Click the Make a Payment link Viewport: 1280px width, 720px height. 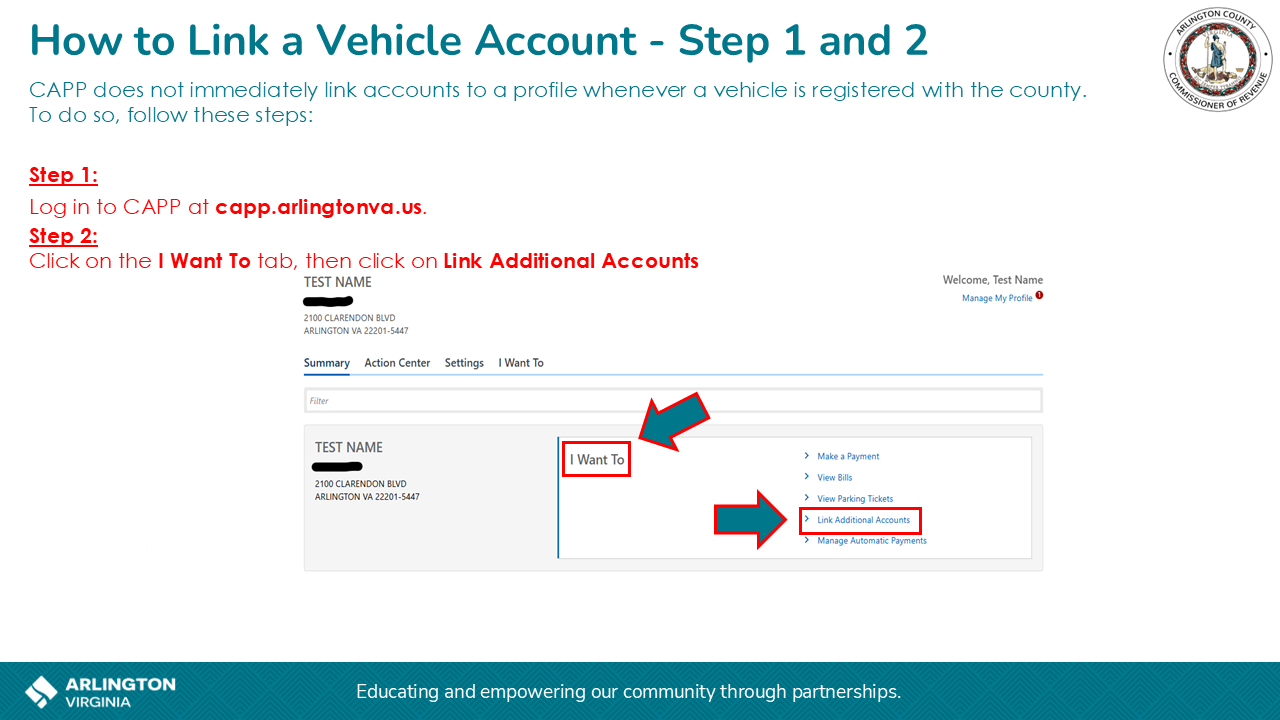pos(848,456)
